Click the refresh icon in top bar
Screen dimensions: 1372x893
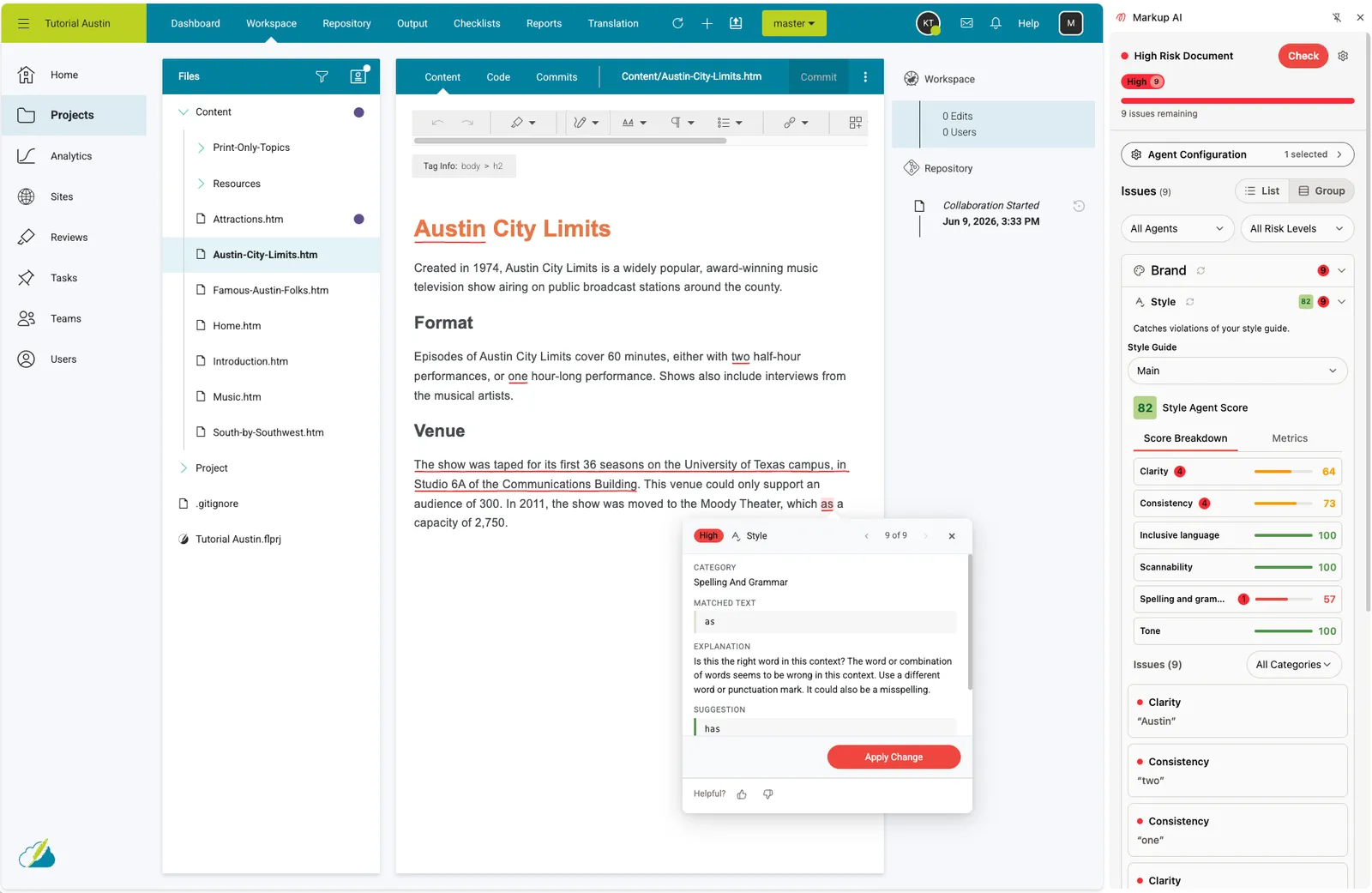677,23
